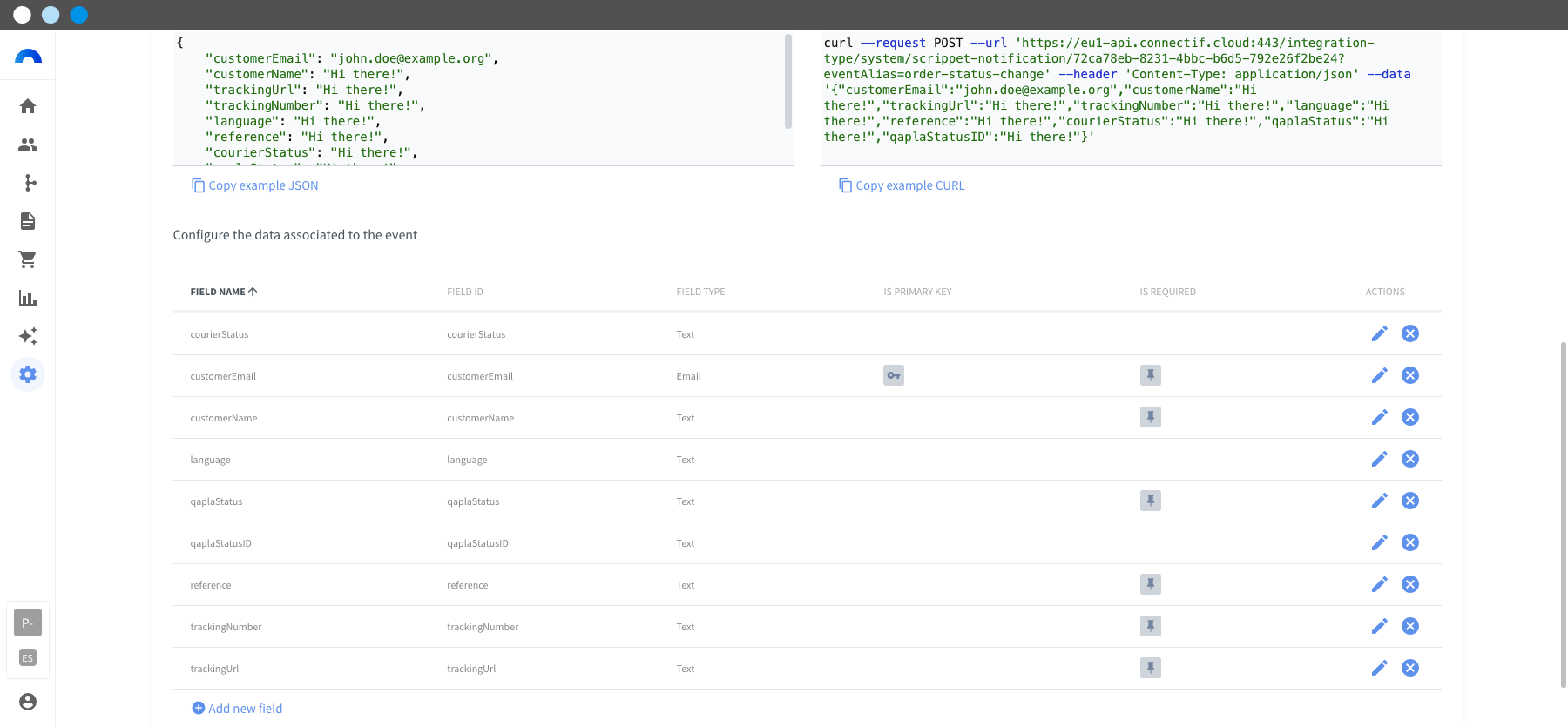Click the JSON example code scrollbar
The image size is (1568, 727).
tap(788, 81)
